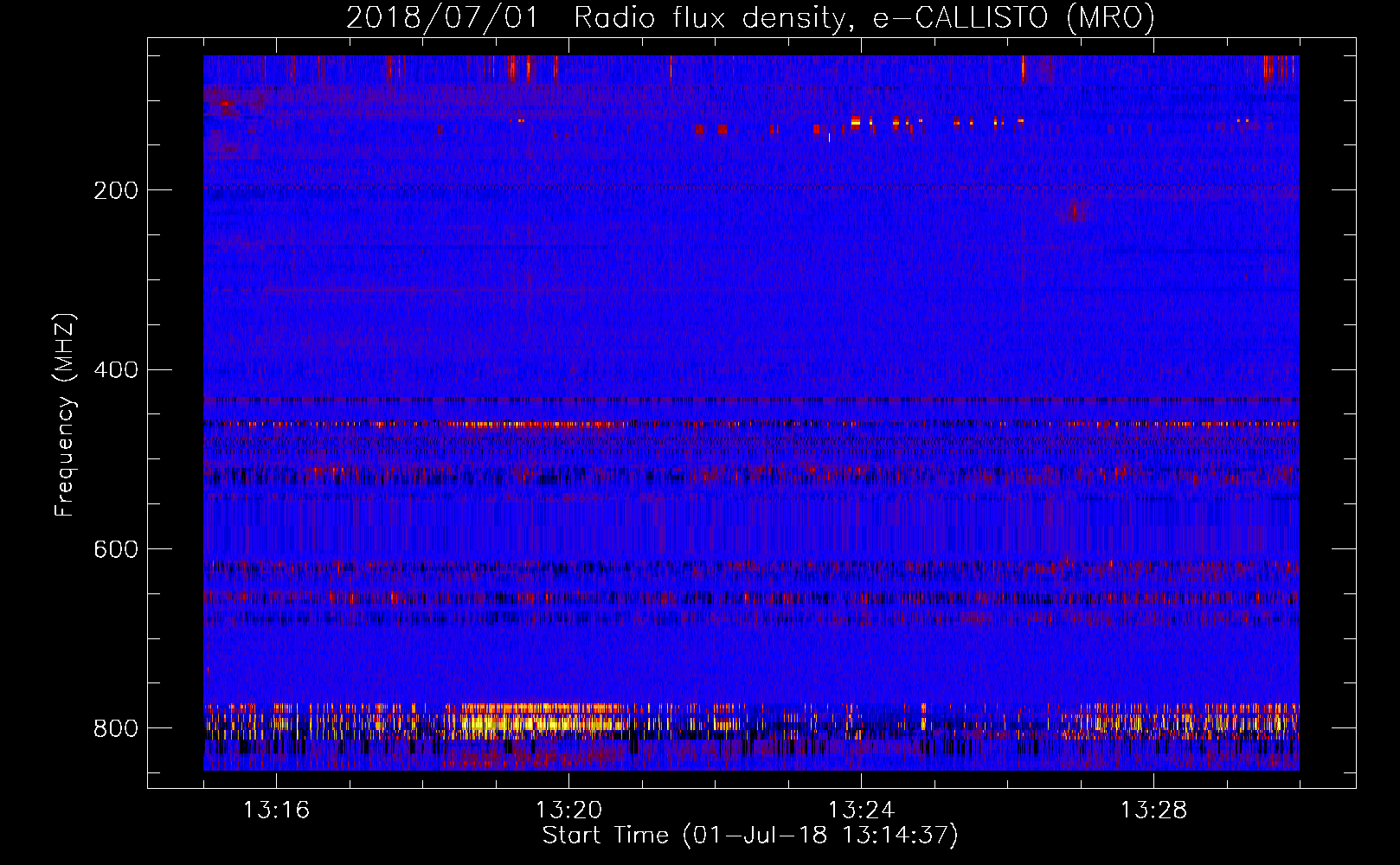Click the 13:16 time tick label
The width and height of the screenshot is (1400, 865).
(276, 811)
